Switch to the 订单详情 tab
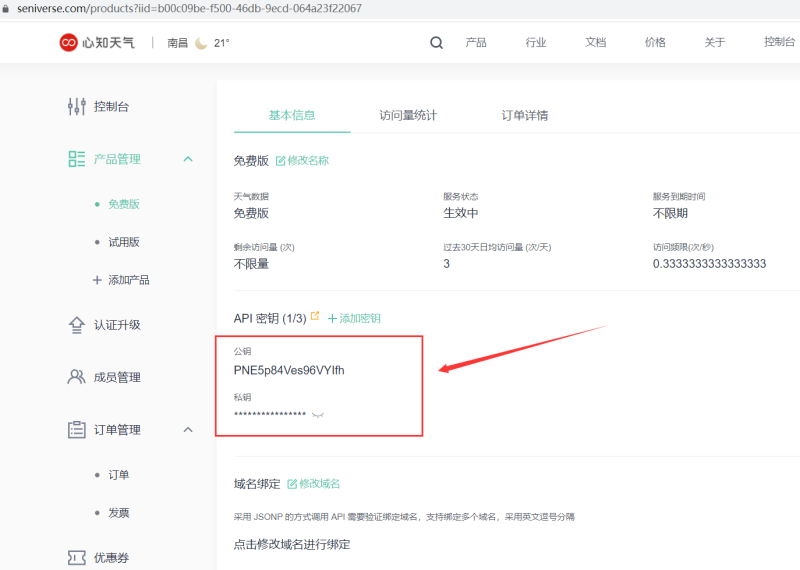The height and width of the screenshot is (570, 800). point(524,115)
